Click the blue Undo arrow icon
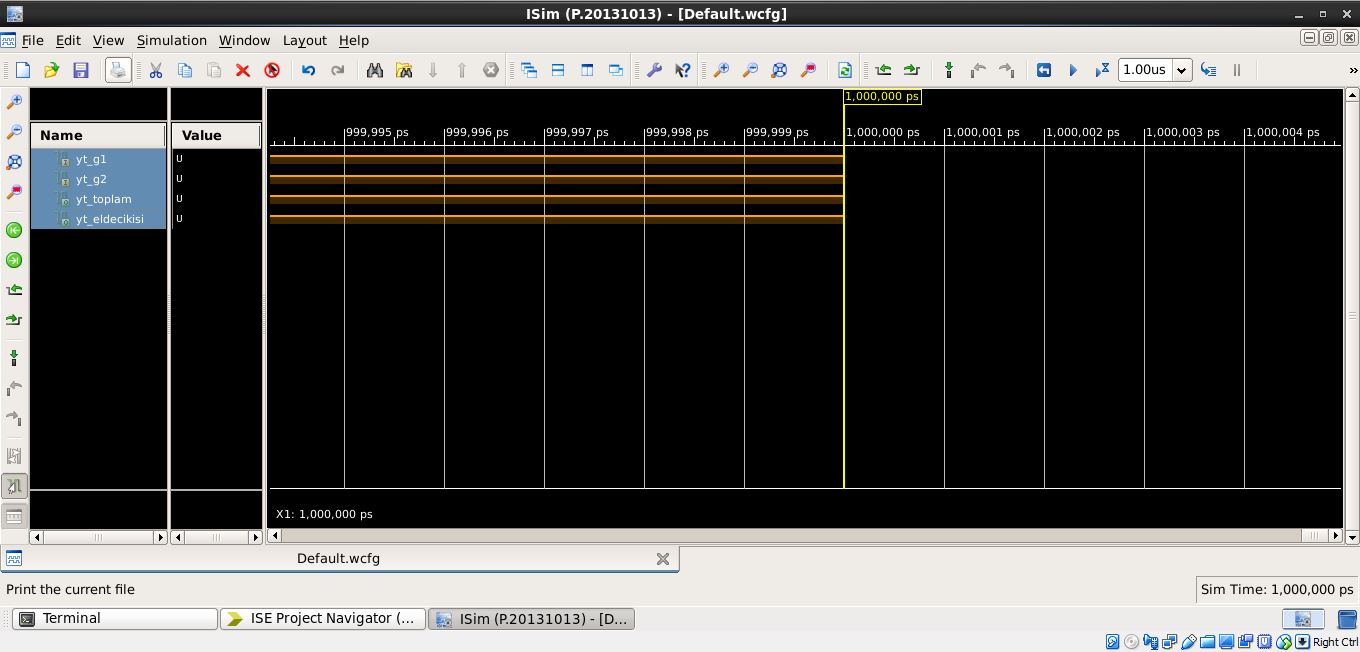The image size is (1360, 652). (x=308, y=70)
